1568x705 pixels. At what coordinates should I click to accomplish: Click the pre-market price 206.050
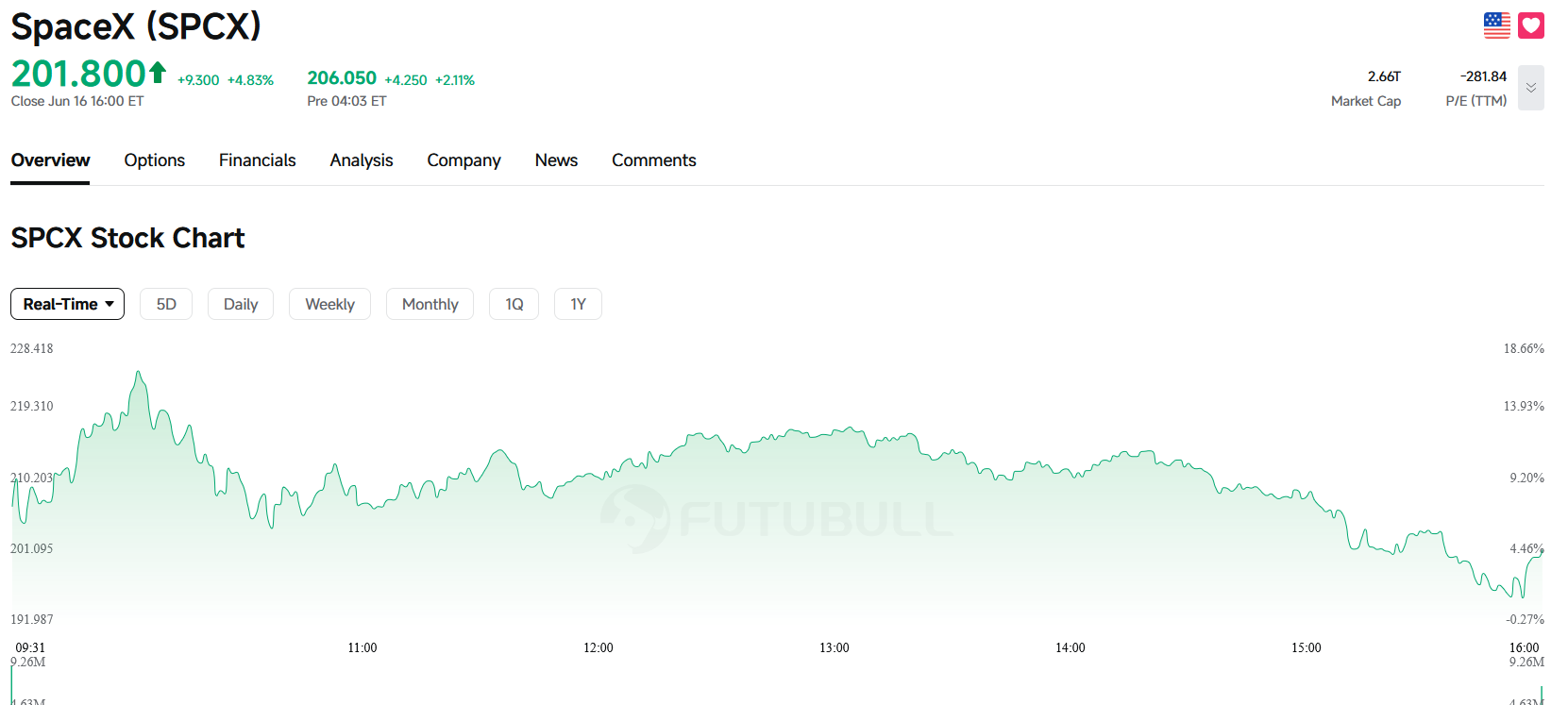pyautogui.click(x=342, y=78)
